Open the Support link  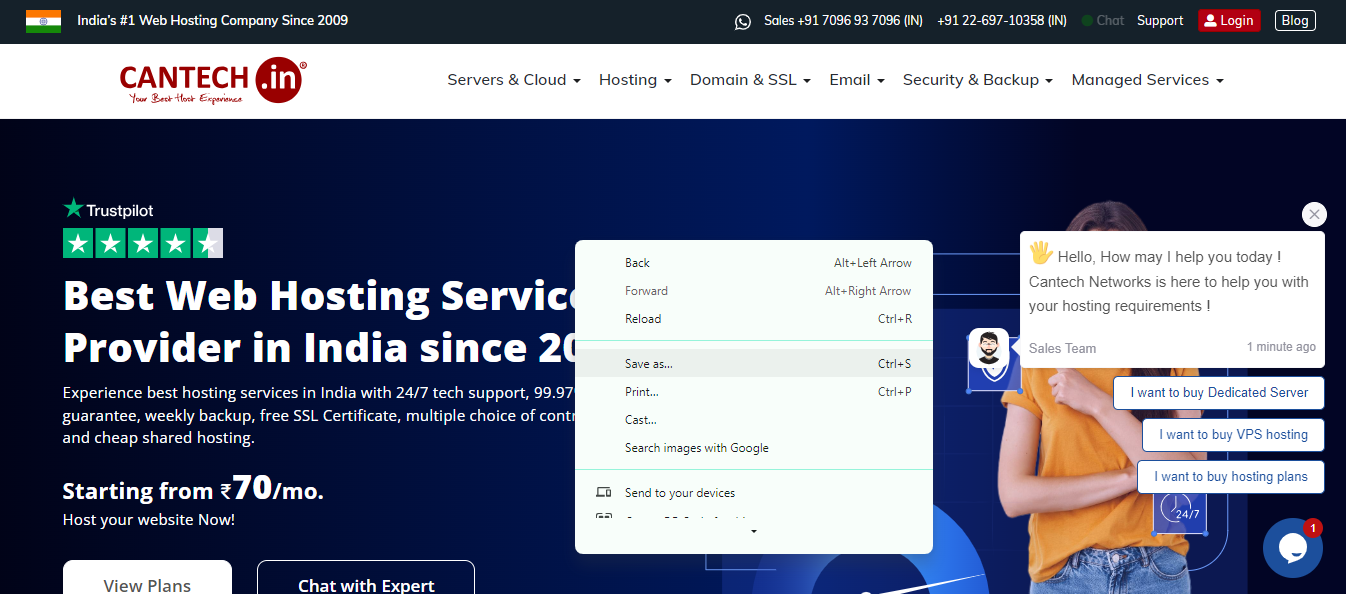[x=1160, y=20]
